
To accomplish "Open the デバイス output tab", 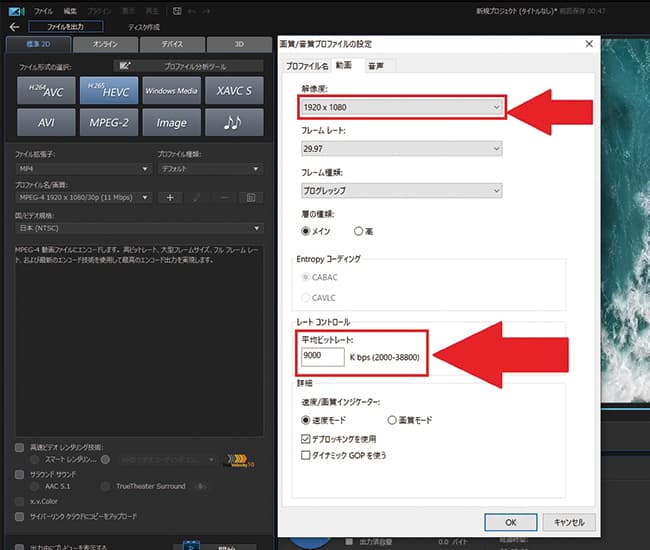I will point(172,44).
